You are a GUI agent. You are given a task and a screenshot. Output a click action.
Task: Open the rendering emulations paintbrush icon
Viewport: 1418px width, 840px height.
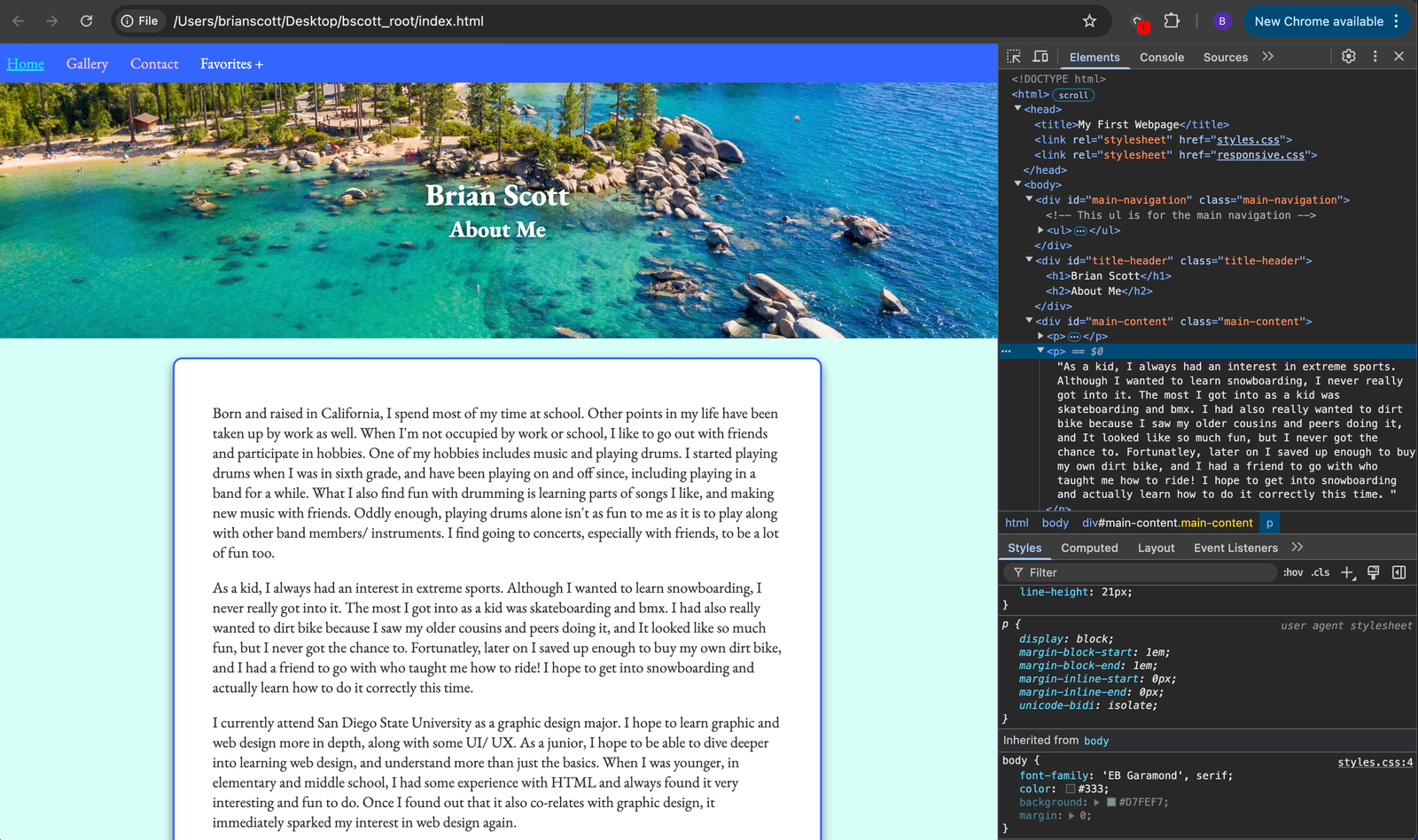click(1373, 572)
